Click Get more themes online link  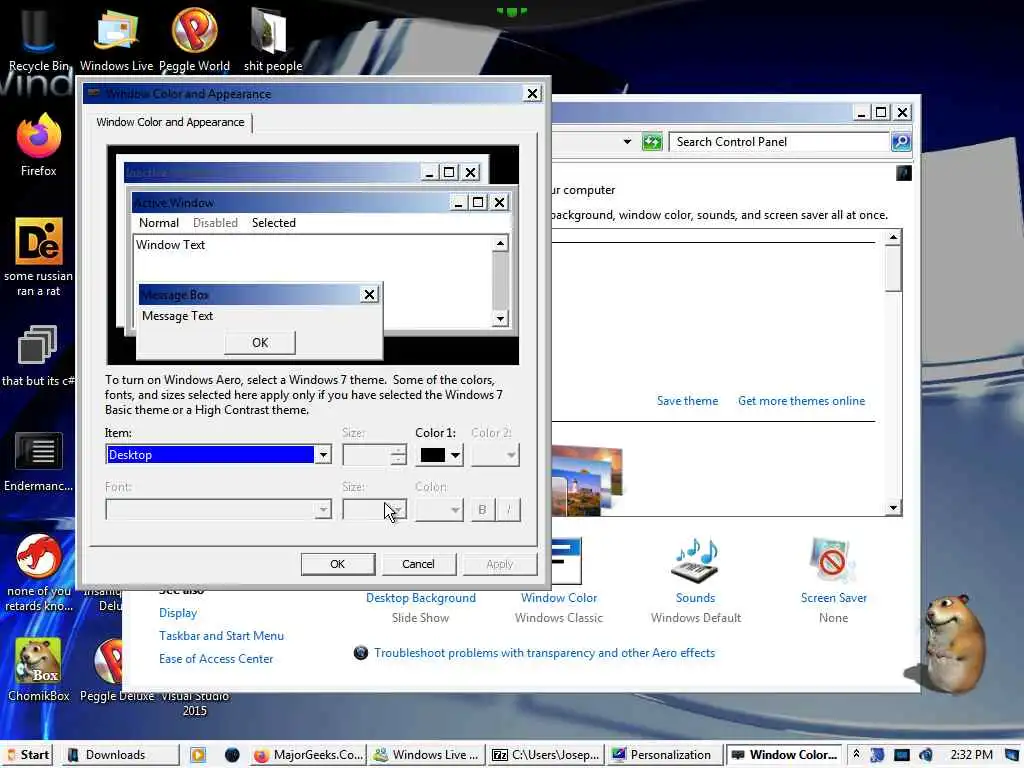[x=801, y=401]
